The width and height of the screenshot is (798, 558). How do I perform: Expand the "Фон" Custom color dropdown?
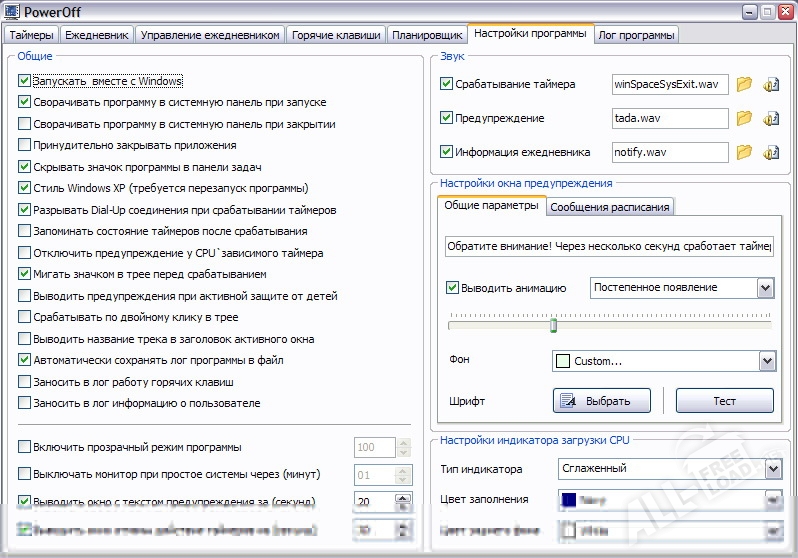[x=767, y=360]
